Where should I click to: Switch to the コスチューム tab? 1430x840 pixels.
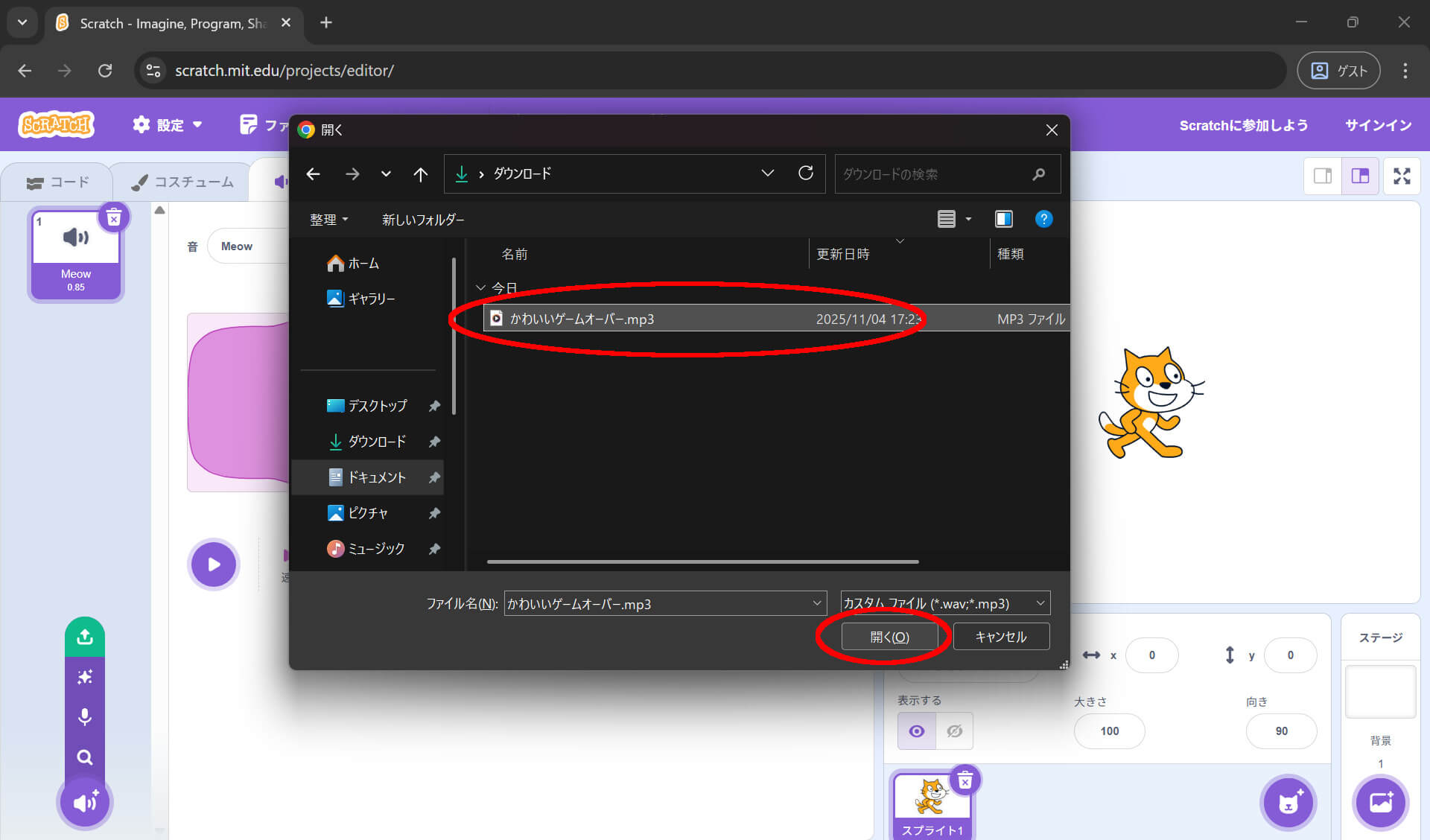pyautogui.click(x=183, y=182)
